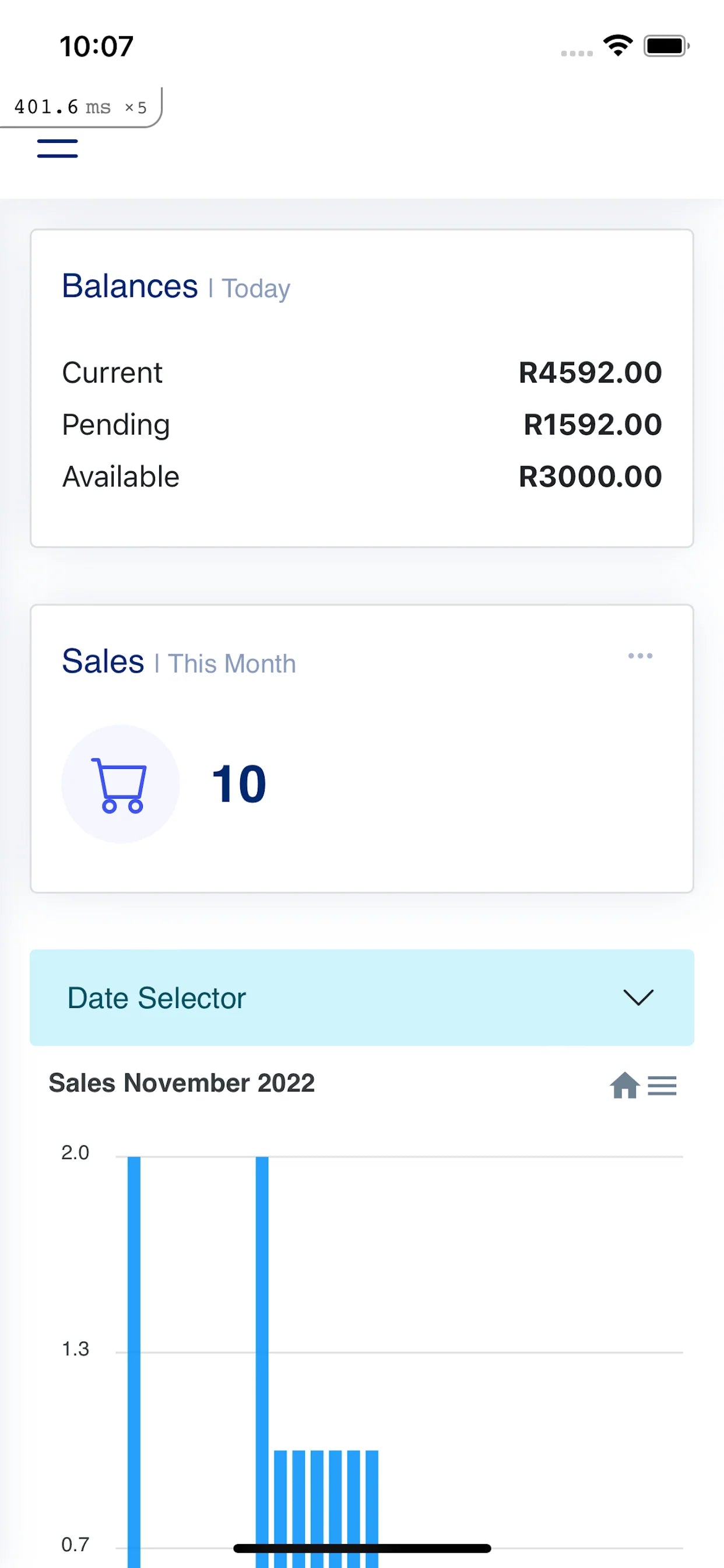
Task: Open the chart export menu icon
Action: 662,1086
